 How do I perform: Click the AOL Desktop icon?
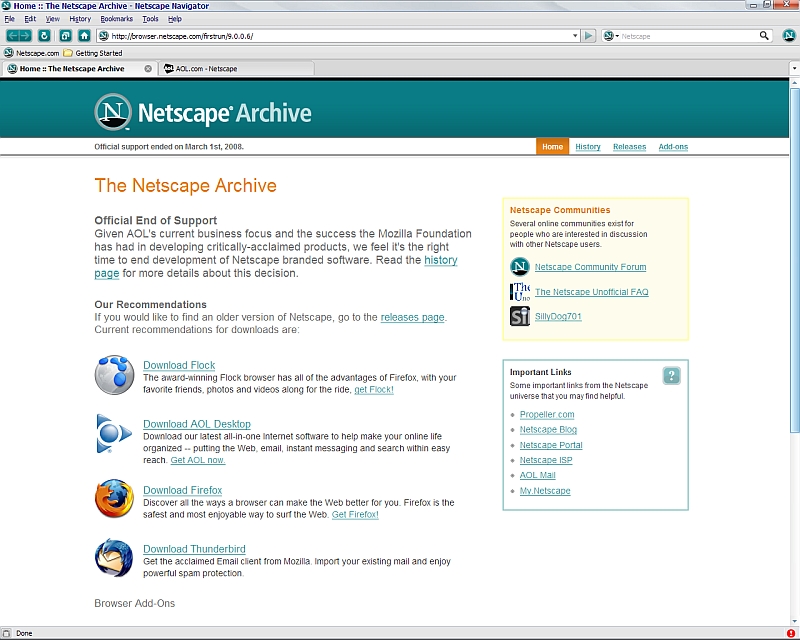pyautogui.click(x=114, y=434)
